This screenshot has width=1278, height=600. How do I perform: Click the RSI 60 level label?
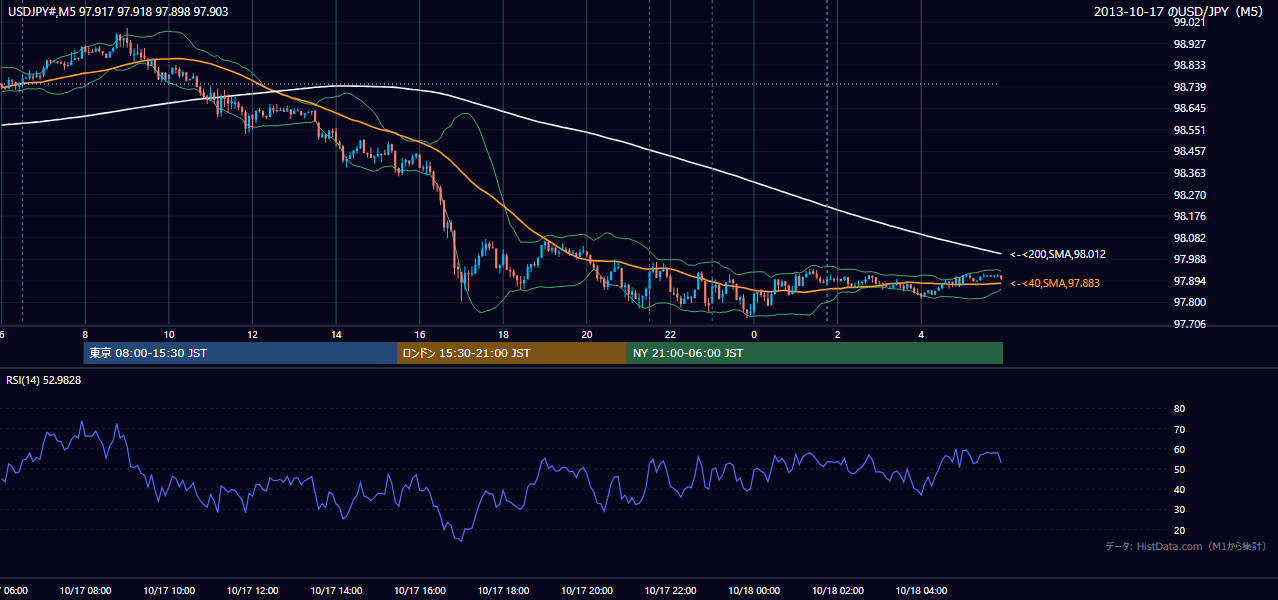1179,449
